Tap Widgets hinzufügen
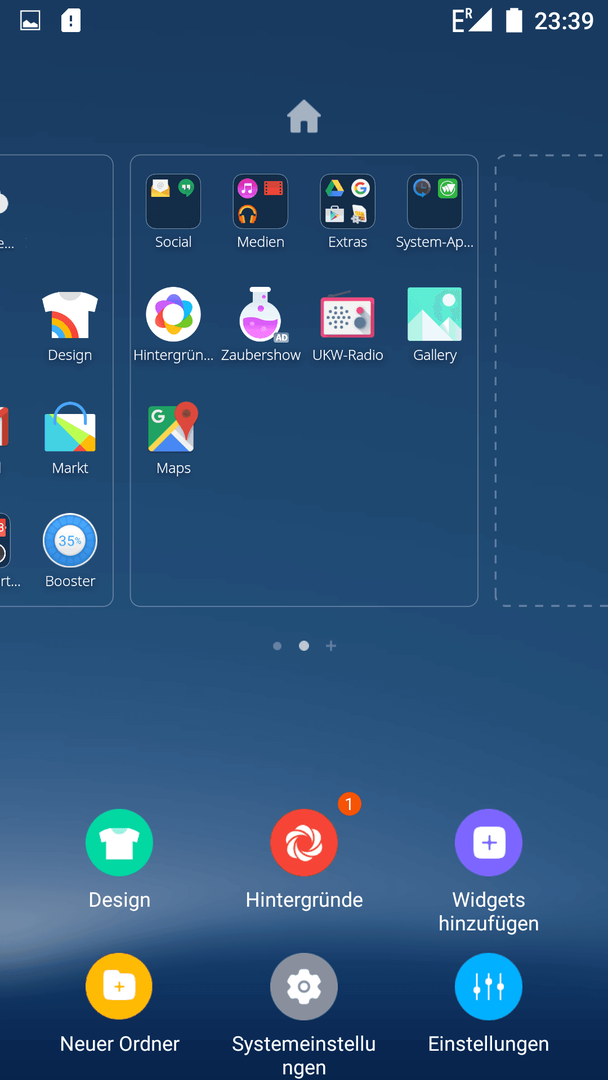The width and height of the screenshot is (608, 1080). [x=488, y=842]
